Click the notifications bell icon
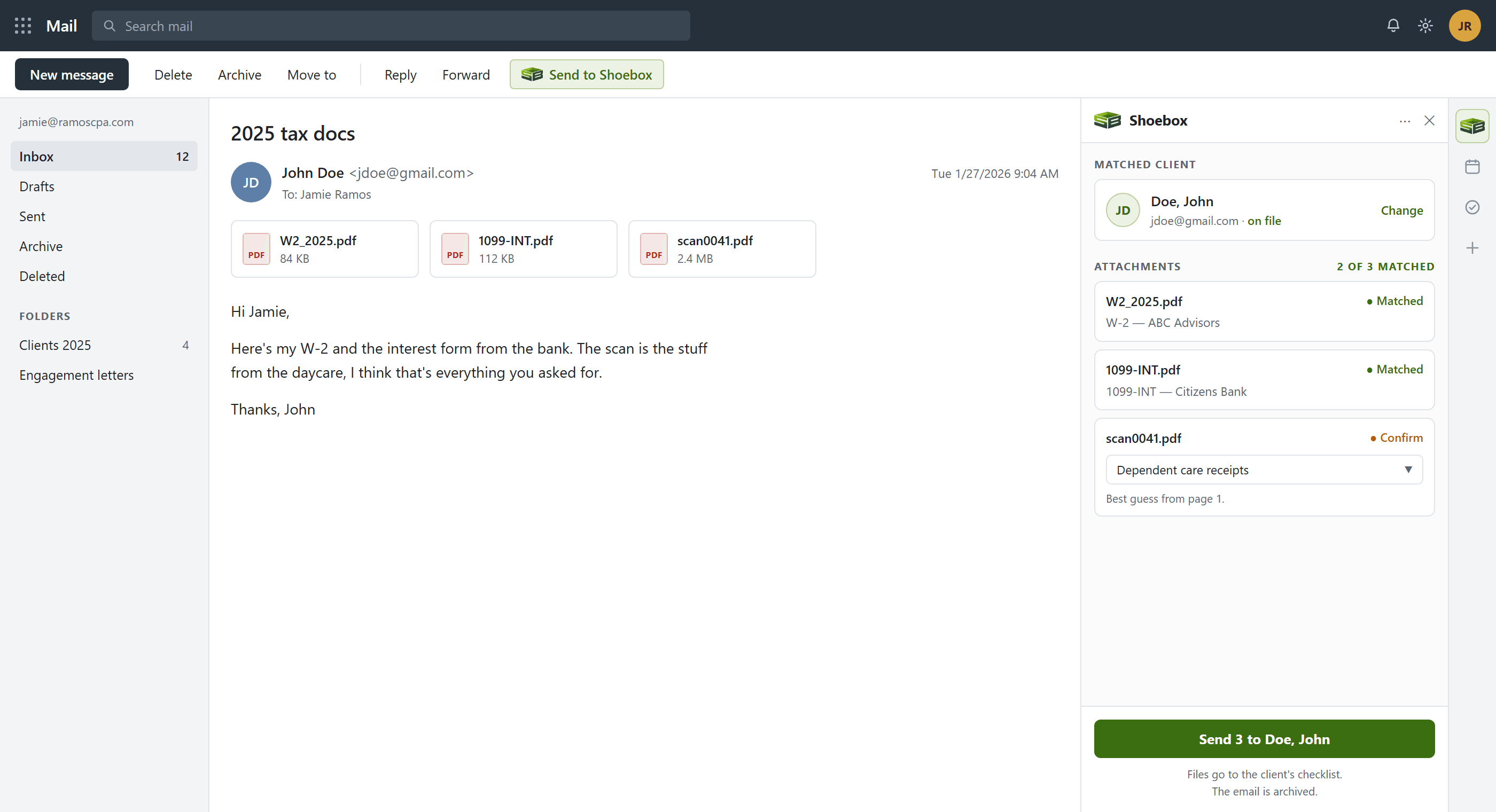 coord(1393,26)
